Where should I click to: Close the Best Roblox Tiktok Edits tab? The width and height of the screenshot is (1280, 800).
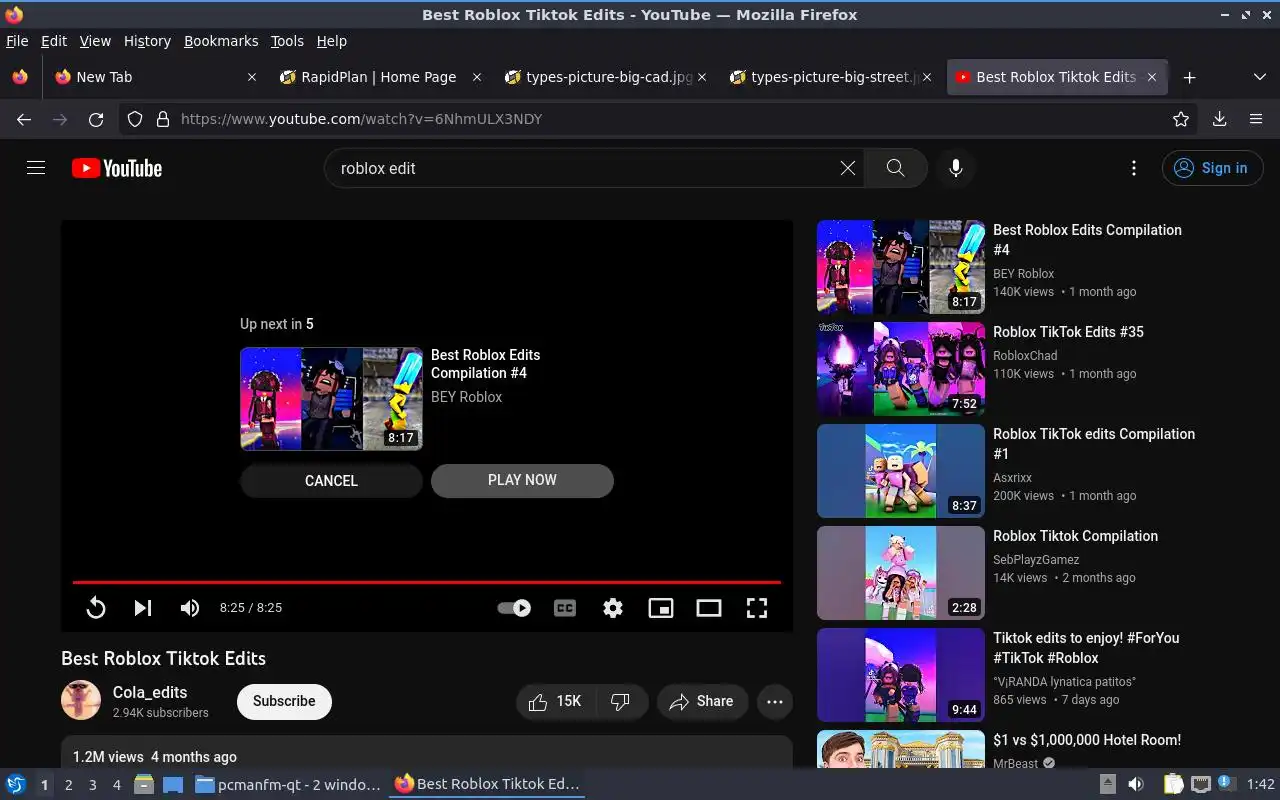coord(1152,77)
